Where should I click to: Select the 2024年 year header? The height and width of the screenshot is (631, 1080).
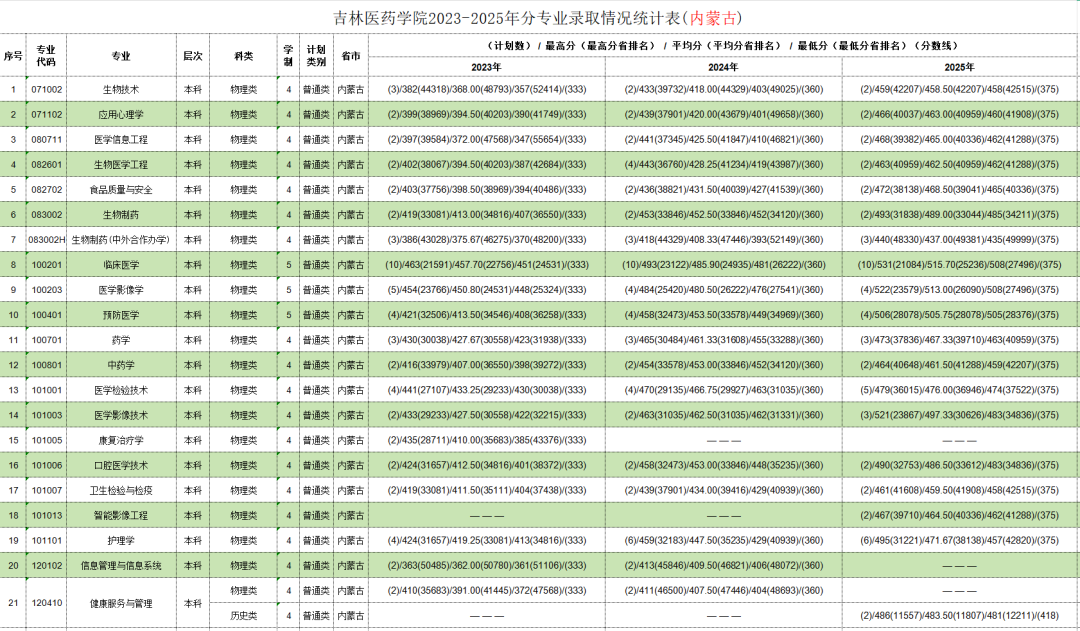[723, 67]
